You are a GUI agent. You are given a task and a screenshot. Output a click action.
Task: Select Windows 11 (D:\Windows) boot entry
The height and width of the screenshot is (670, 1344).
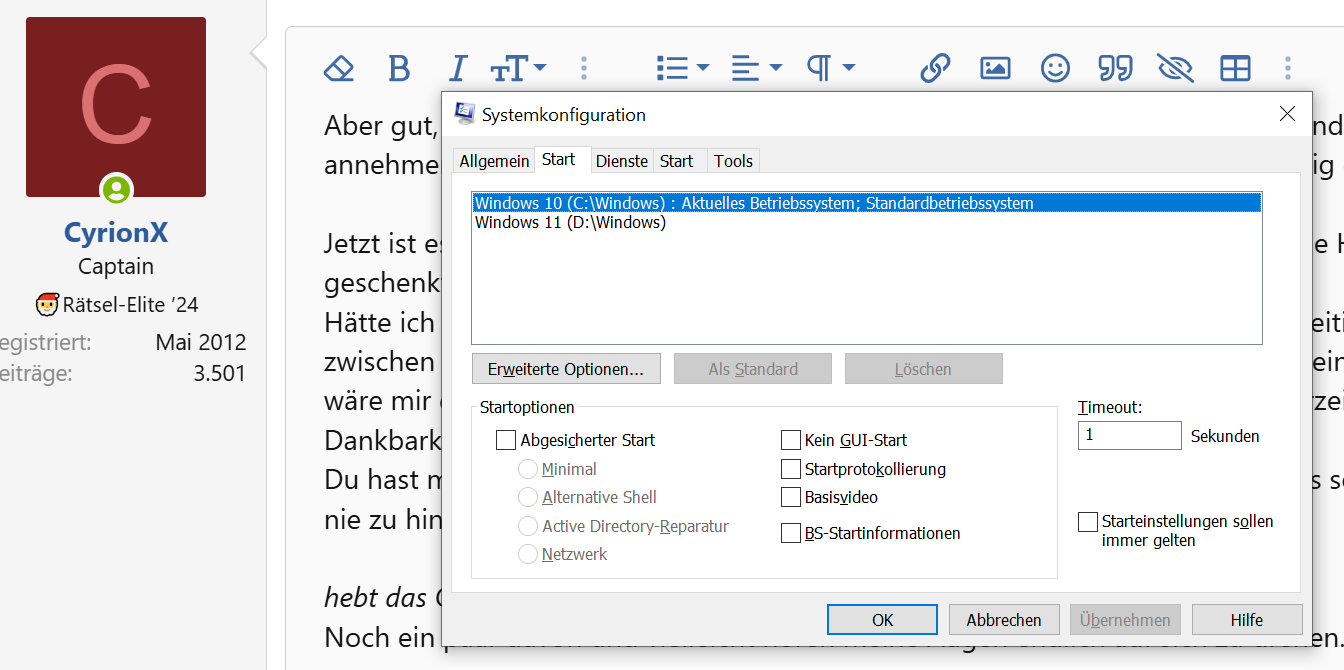pyautogui.click(x=867, y=222)
